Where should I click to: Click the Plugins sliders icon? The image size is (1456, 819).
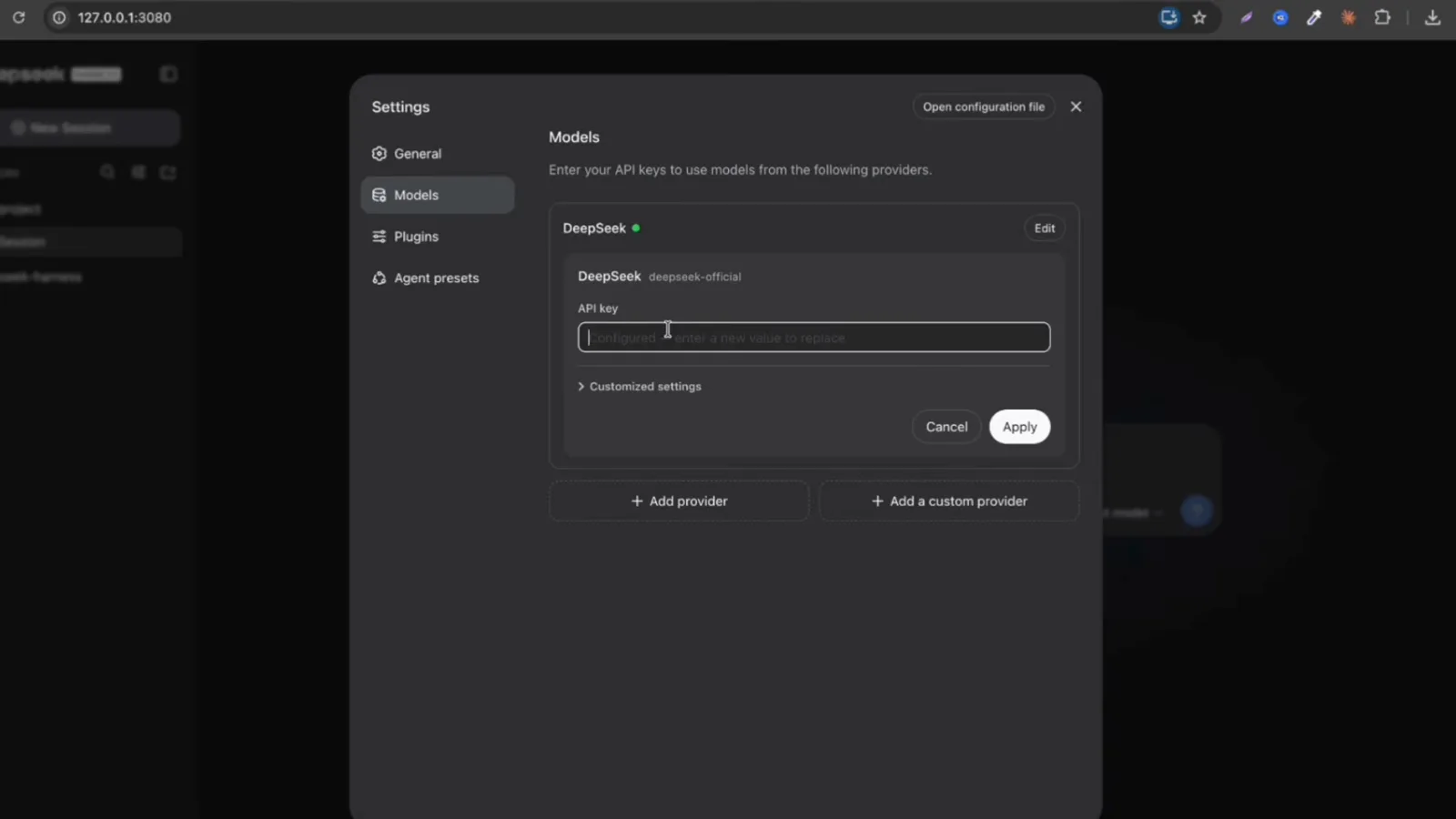379,237
